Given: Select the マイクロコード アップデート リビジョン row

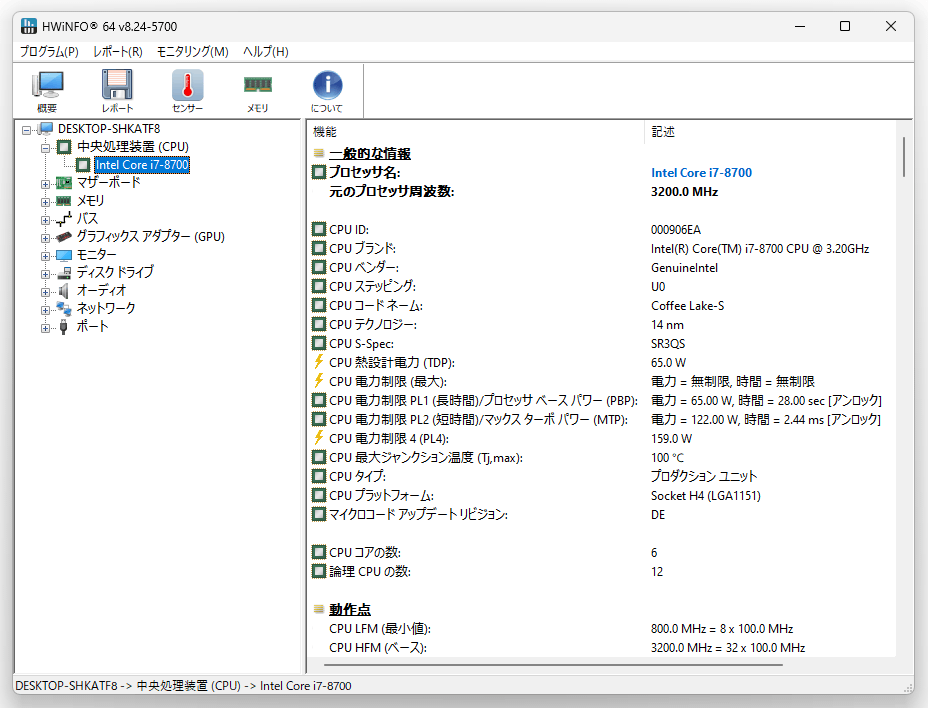Looking at the screenshot, I should pyautogui.click(x=601, y=514).
